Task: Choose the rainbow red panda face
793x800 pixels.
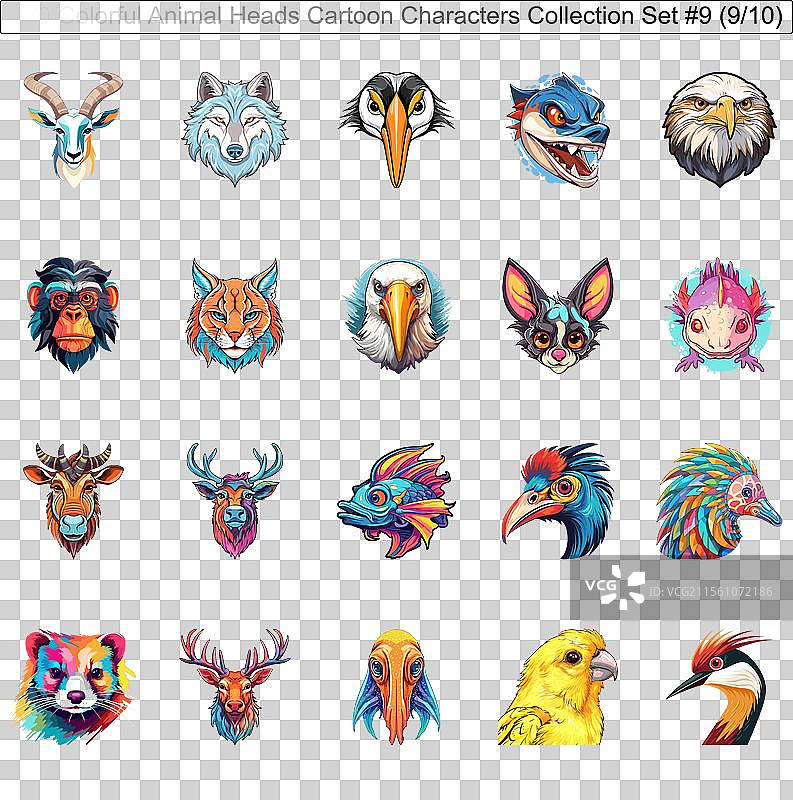Action: point(71,686)
